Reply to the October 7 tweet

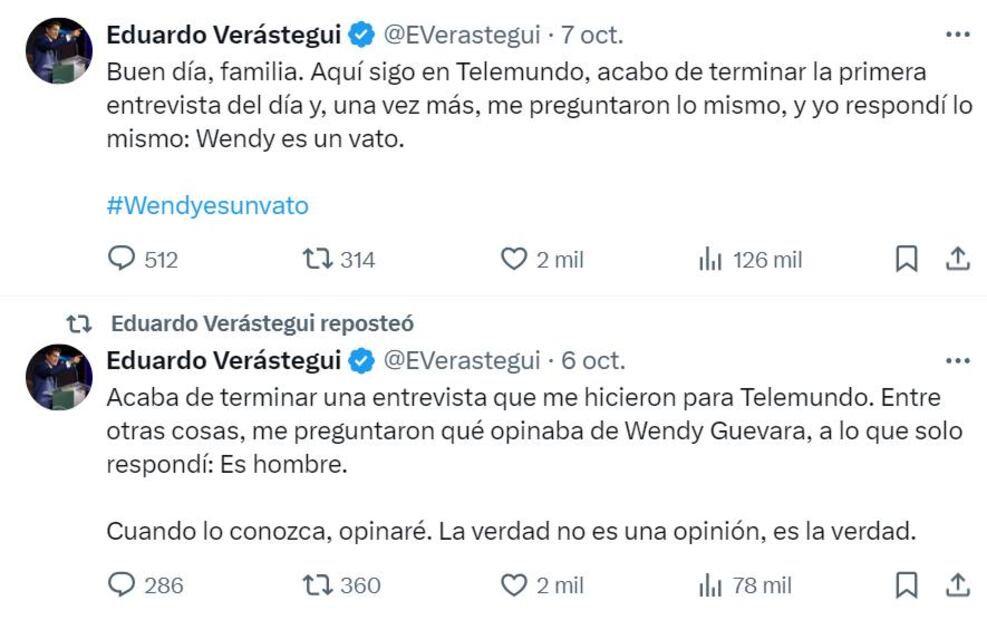121,260
